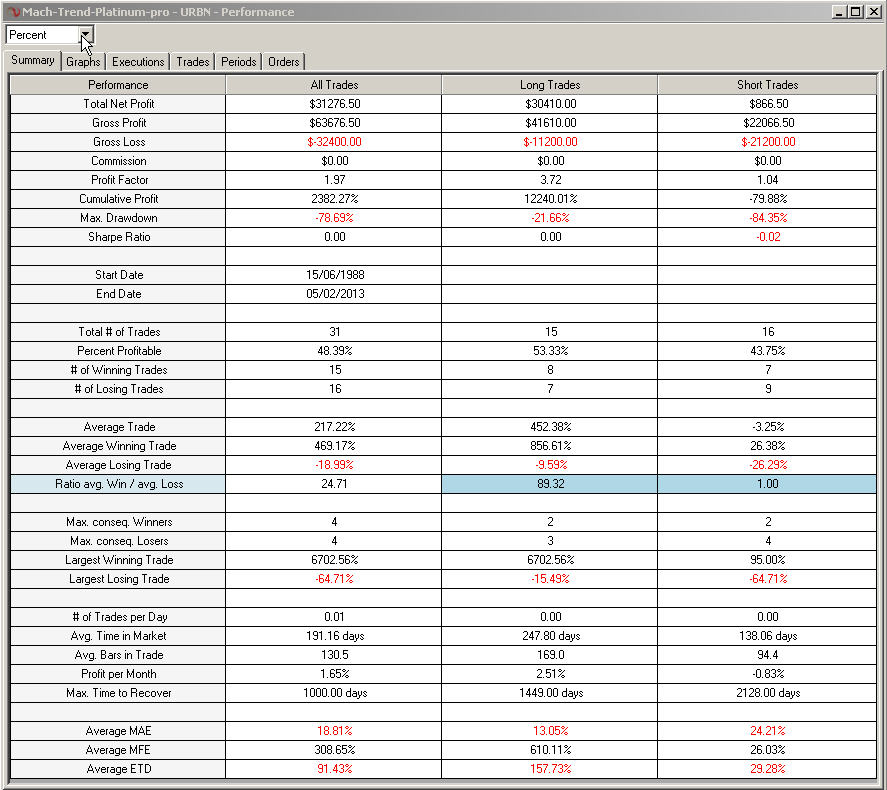Click the Sharpe Ratio row label

117,236
